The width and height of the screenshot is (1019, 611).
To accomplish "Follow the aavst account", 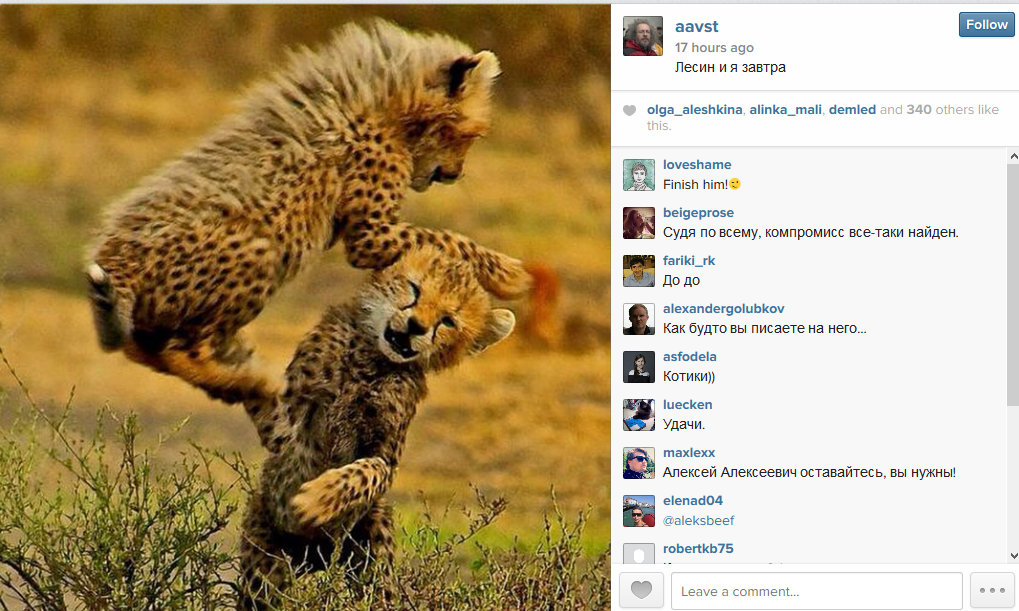I will click(986, 25).
